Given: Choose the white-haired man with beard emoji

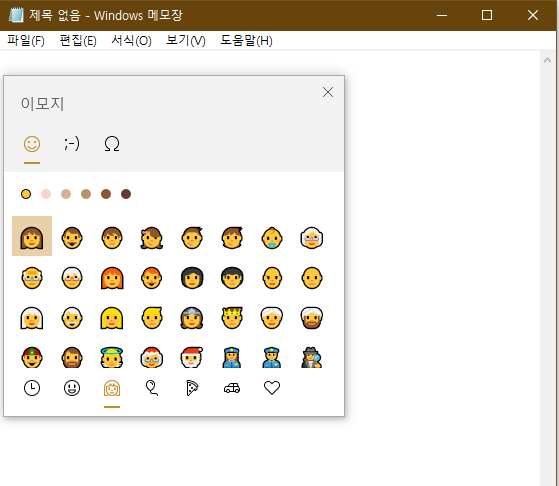Looking at the screenshot, I should tap(72, 318).
